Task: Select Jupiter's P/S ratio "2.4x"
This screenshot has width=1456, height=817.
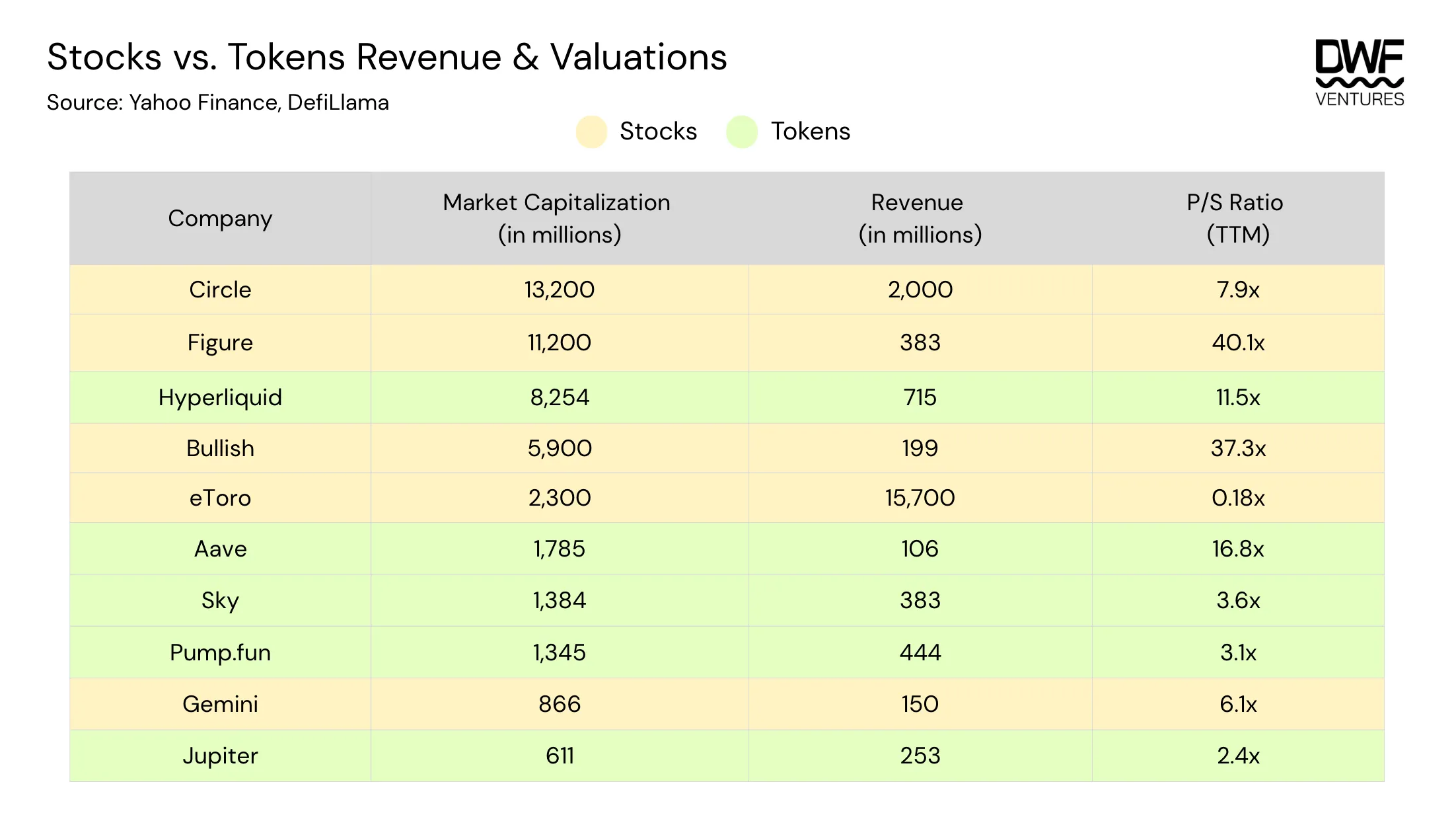Action: [x=1238, y=756]
